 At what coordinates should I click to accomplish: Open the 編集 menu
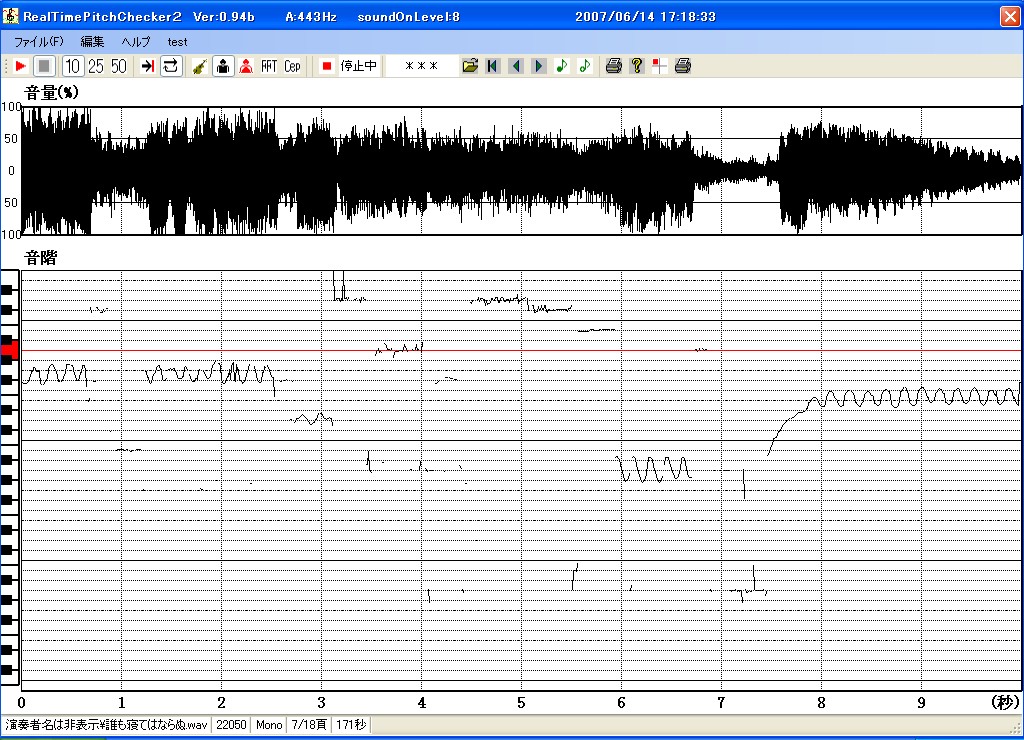(92, 42)
